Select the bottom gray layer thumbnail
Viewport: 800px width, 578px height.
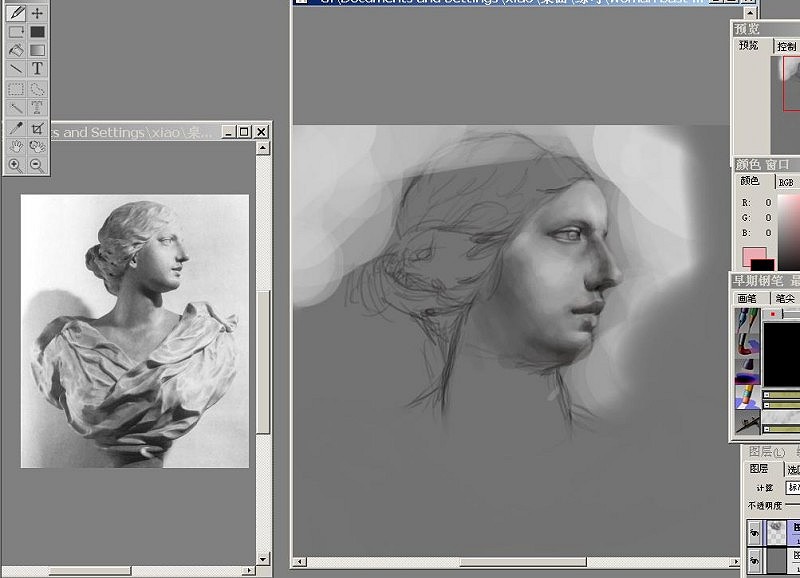click(777, 561)
